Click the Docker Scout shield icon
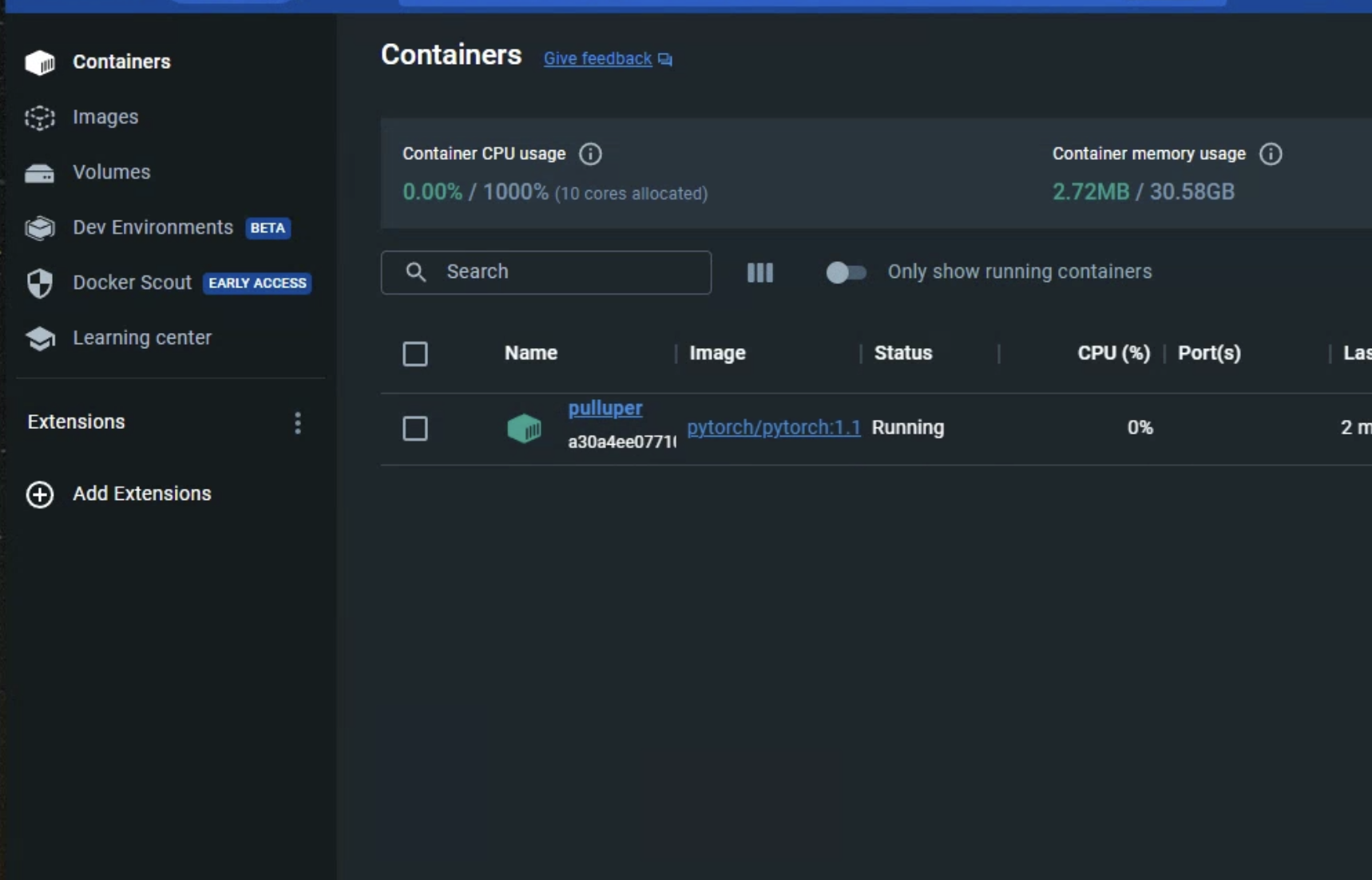This screenshot has height=880, width=1372. (x=40, y=283)
